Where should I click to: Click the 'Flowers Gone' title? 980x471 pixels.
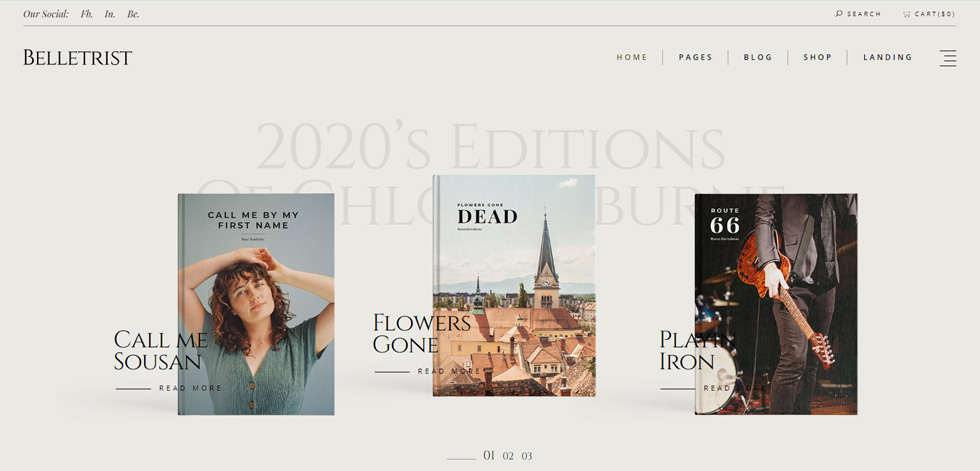[422, 334]
